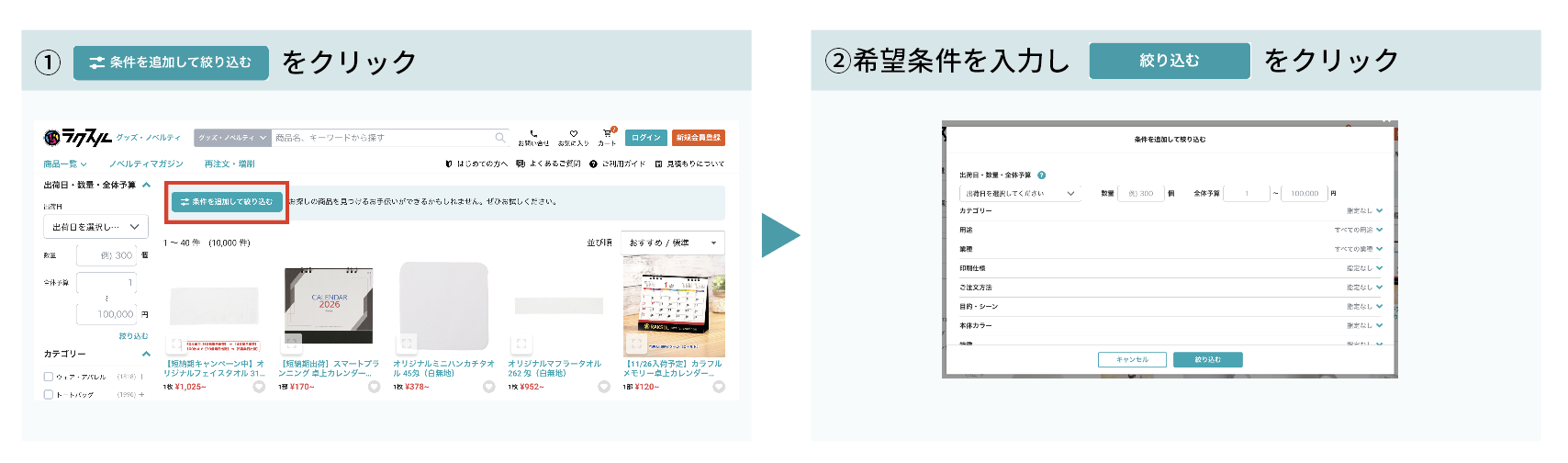Collapse the 出荷日・数量・全体予算 sidebar section

pyautogui.click(x=144, y=185)
